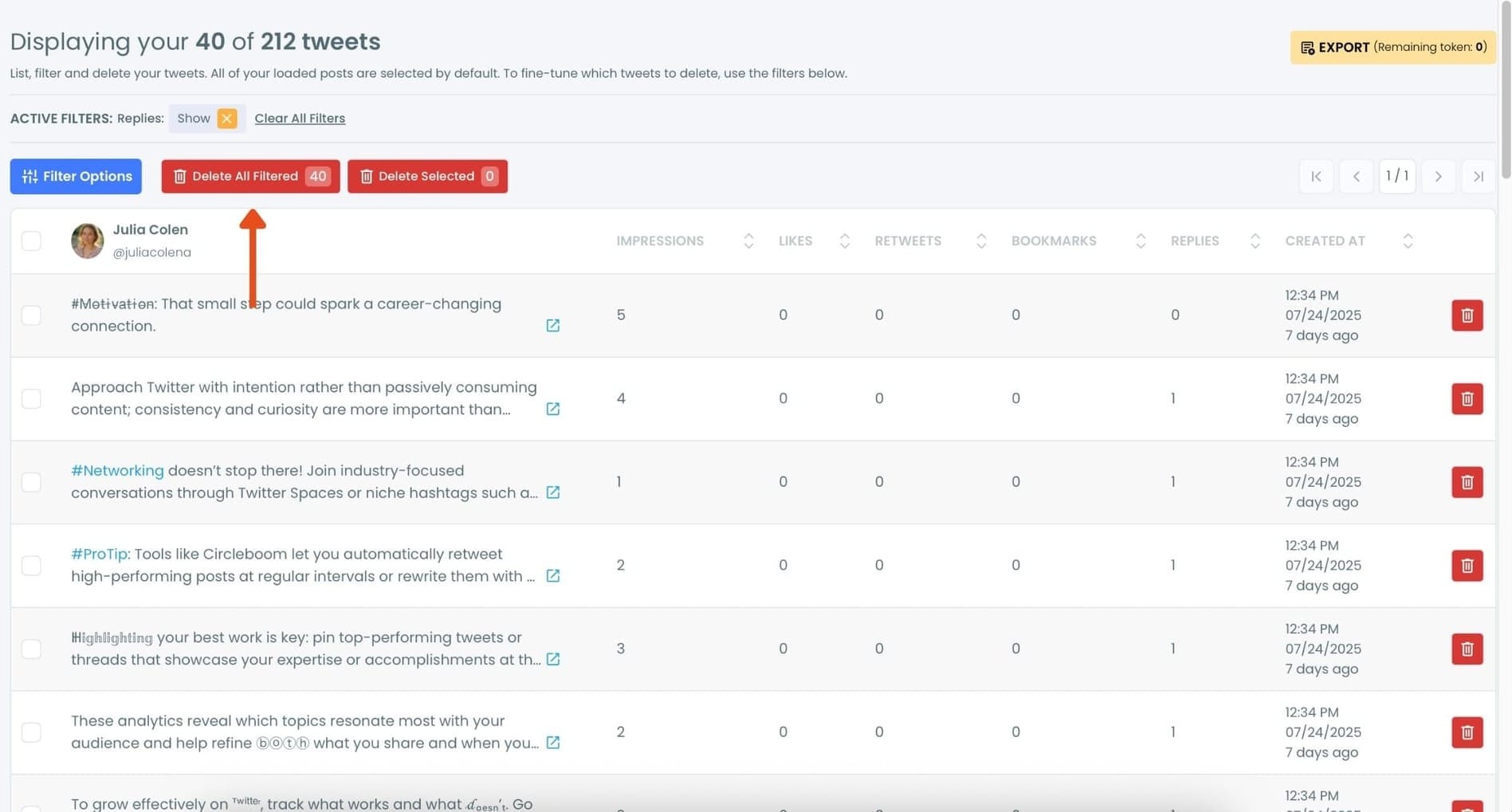This screenshot has width=1512, height=812.
Task: Sort tweets by Created At column
Action: pos(1408,241)
